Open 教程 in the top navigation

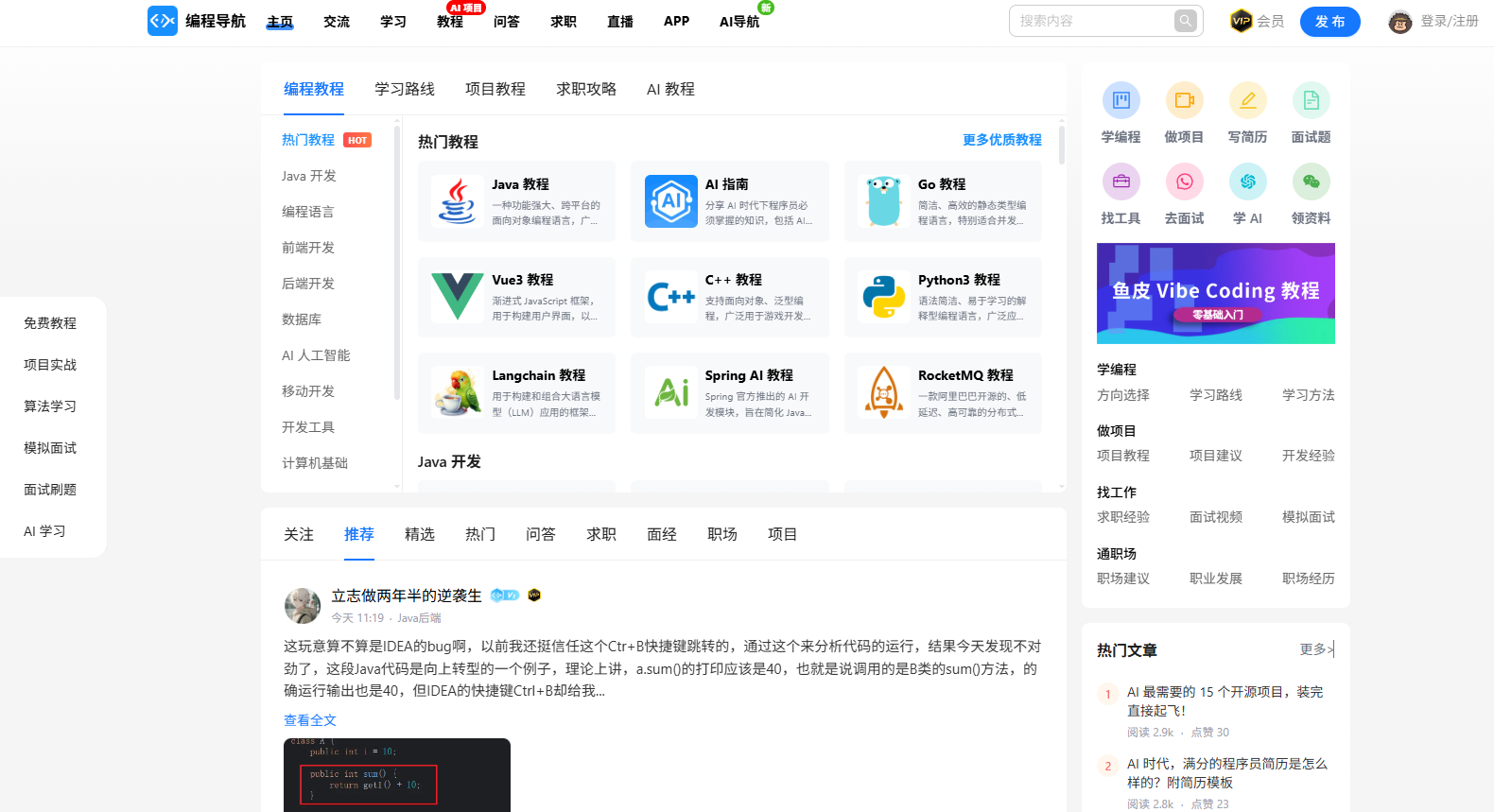pyautogui.click(x=450, y=22)
